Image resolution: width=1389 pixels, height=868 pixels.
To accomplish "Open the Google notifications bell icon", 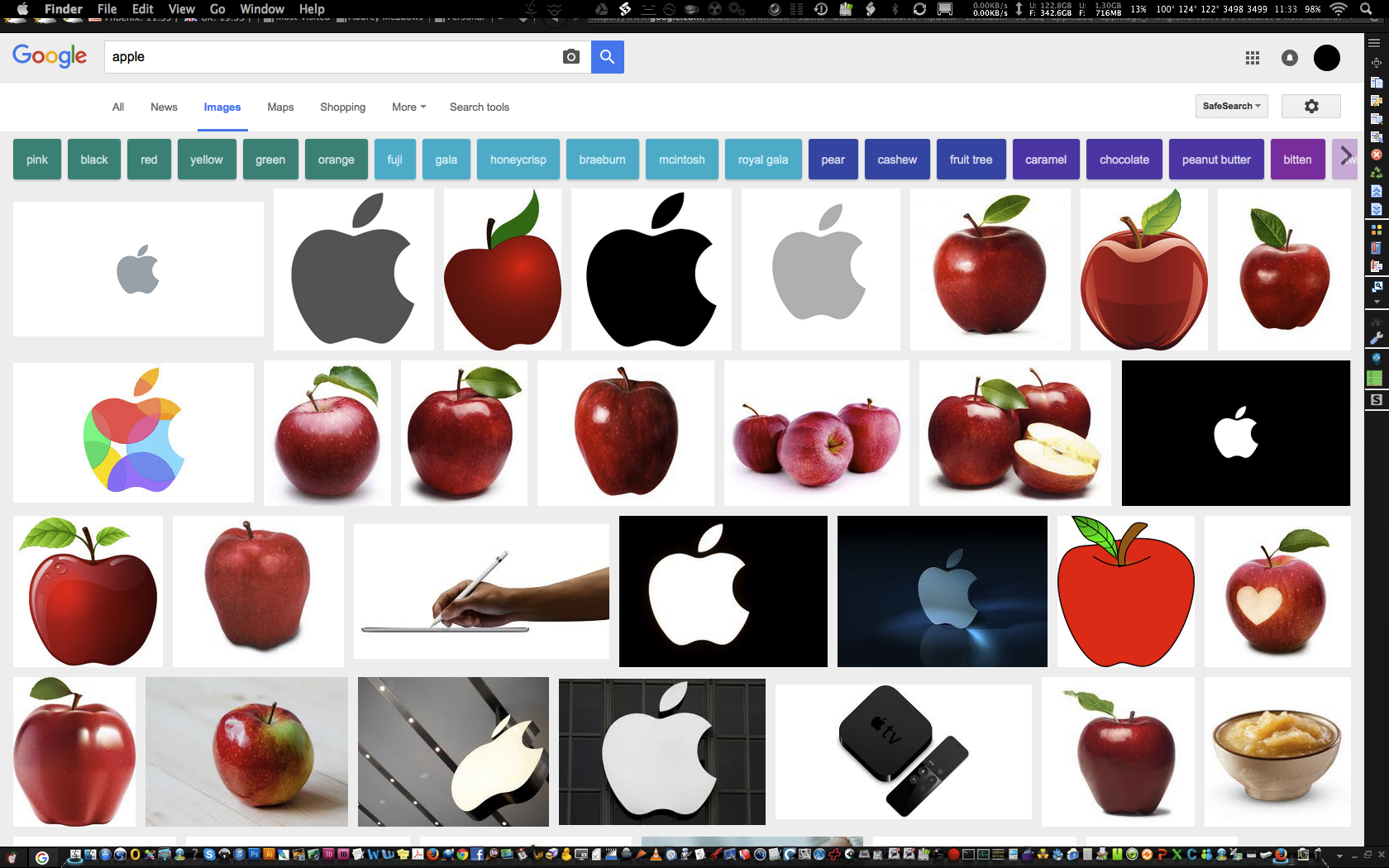I will 1290,58.
